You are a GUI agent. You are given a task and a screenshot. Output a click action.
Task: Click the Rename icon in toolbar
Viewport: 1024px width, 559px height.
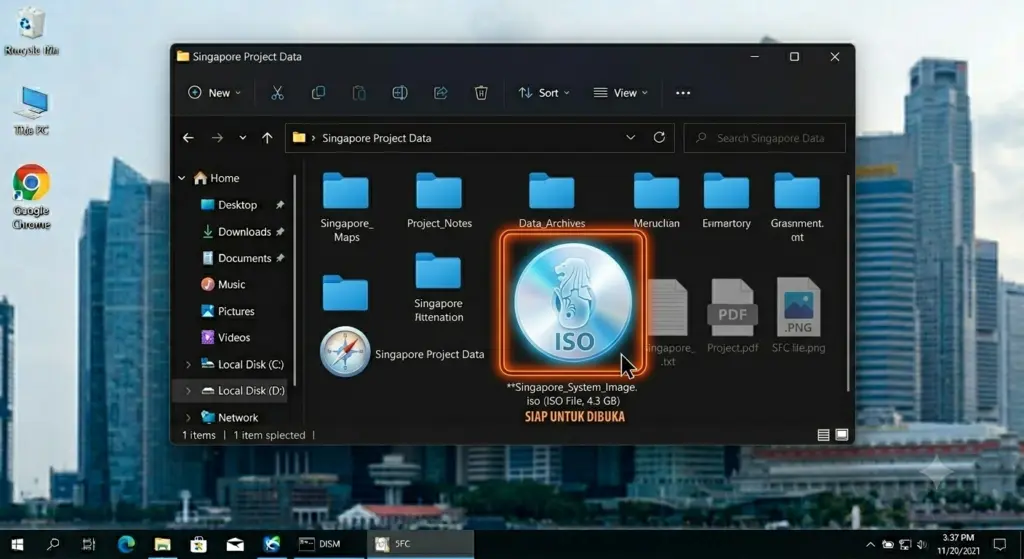tap(400, 93)
